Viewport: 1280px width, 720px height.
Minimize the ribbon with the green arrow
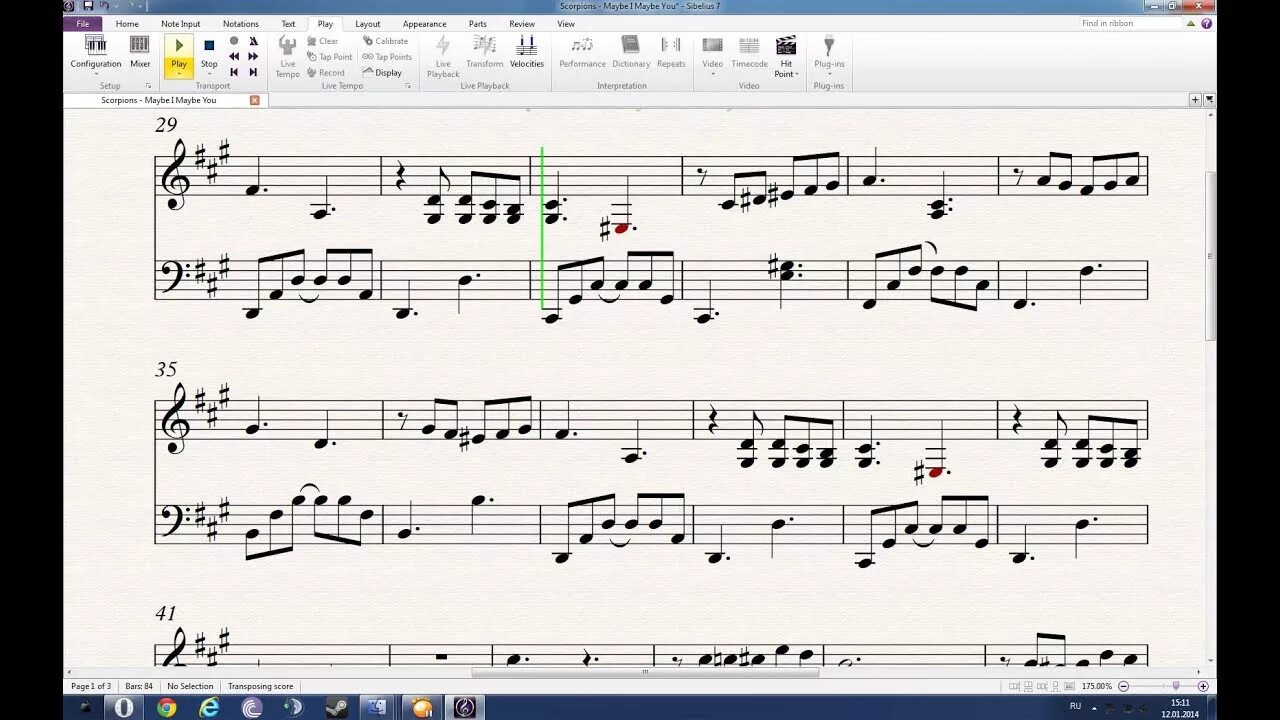click(1193, 23)
